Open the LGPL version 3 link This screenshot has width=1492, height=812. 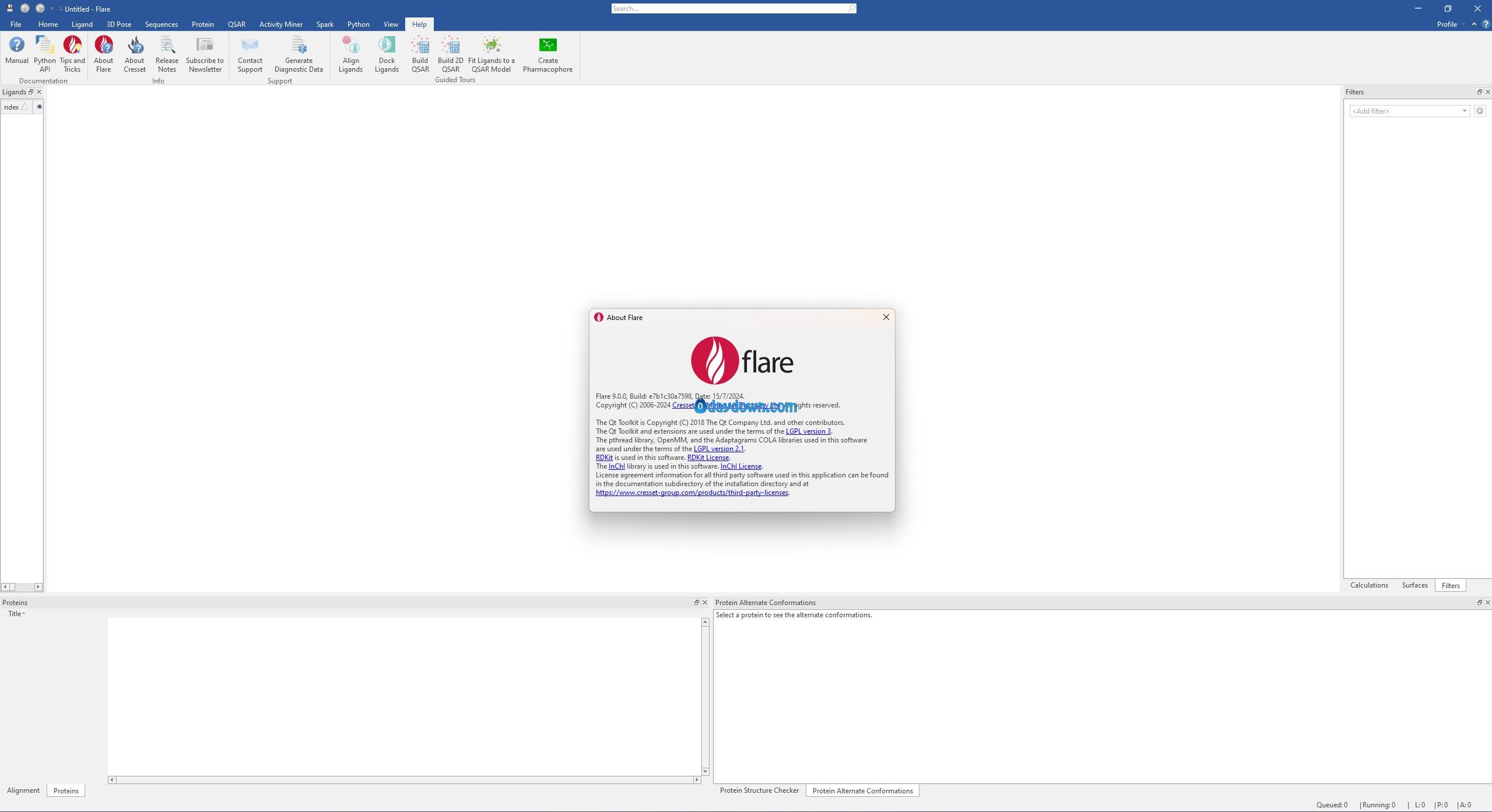click(x=808, y=431)
